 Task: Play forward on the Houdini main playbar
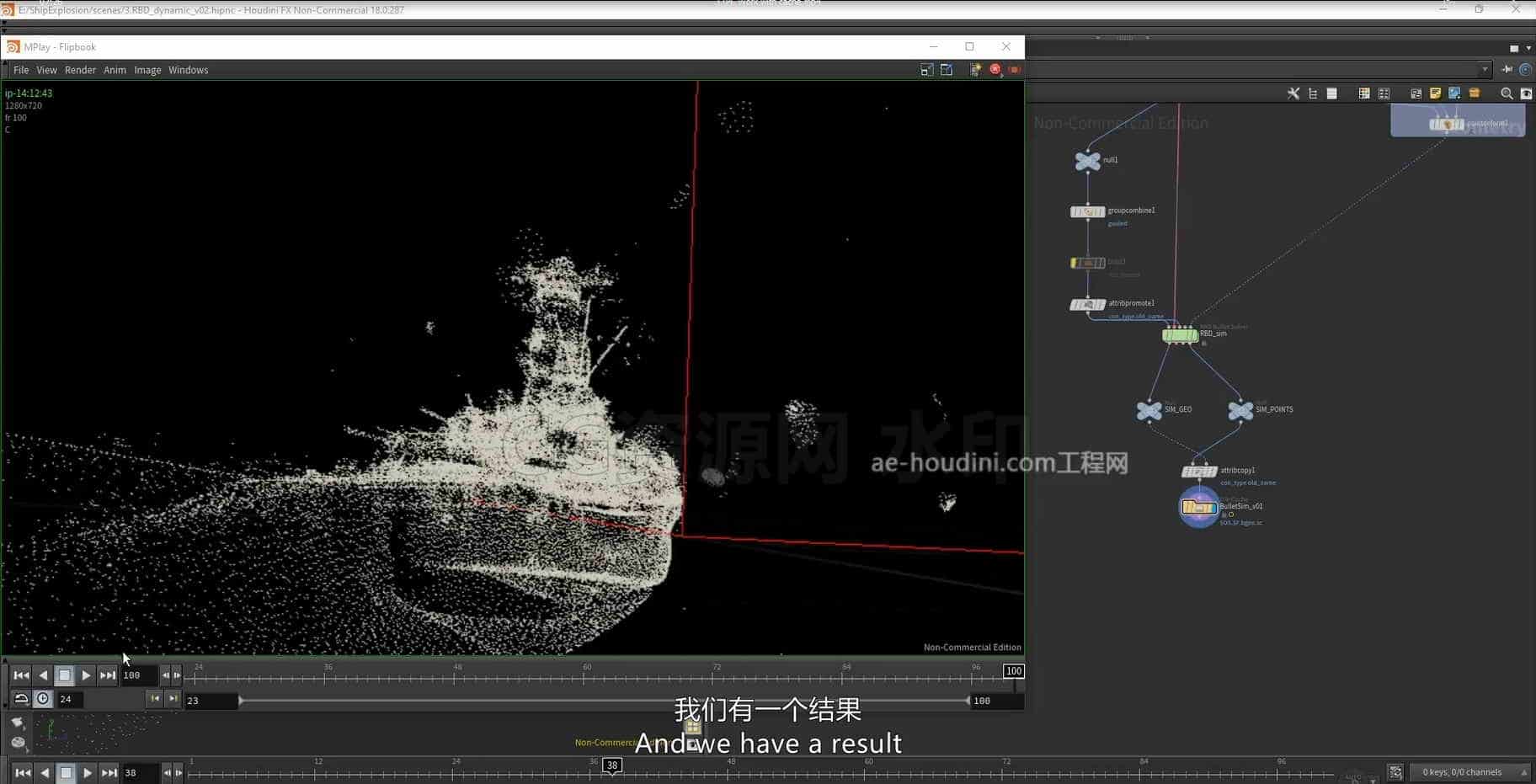click(88, 773)
